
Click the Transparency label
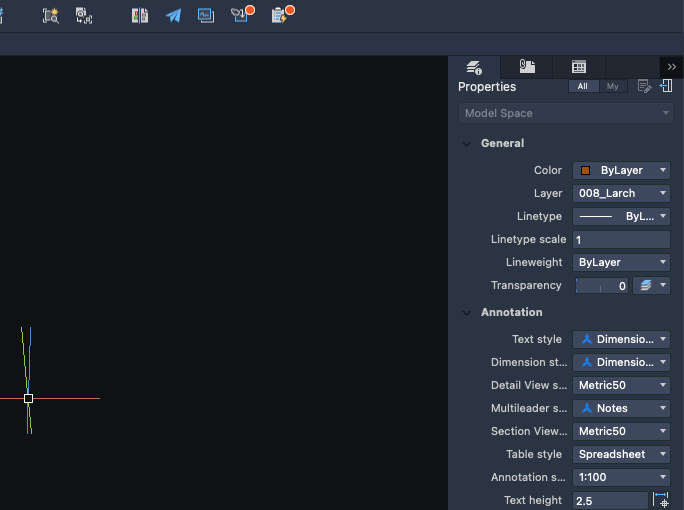(526, 285)
